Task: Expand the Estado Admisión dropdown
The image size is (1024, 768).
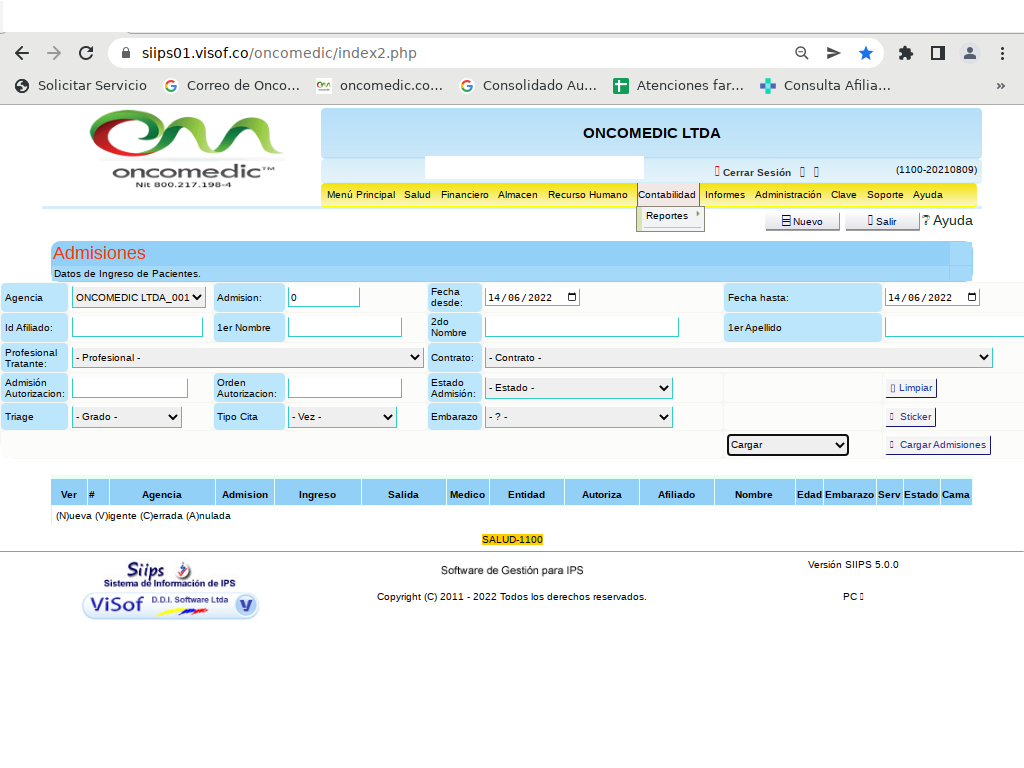Action: (x=578, y=388)
